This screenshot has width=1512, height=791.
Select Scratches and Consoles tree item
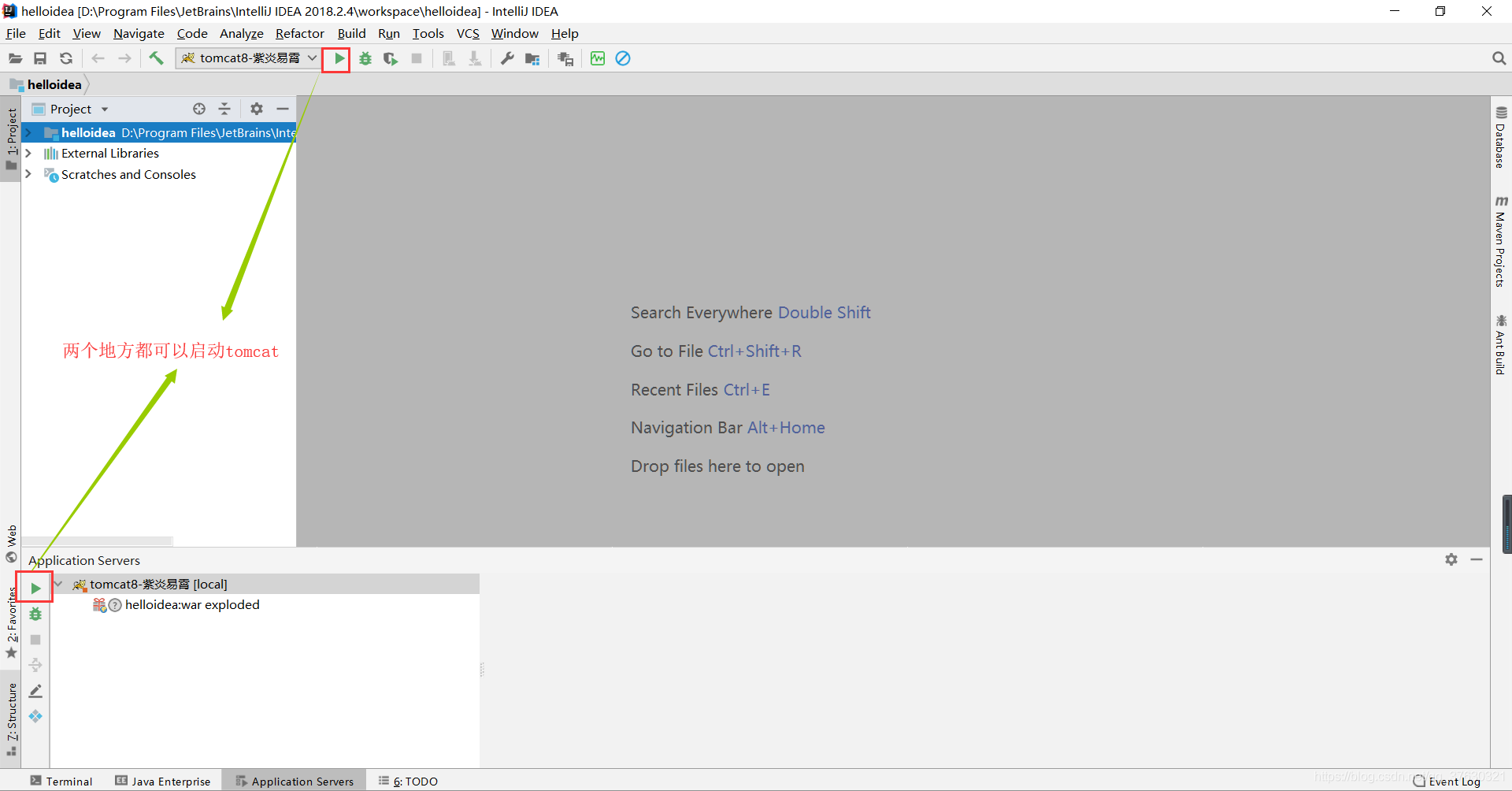tap(128, 174)
